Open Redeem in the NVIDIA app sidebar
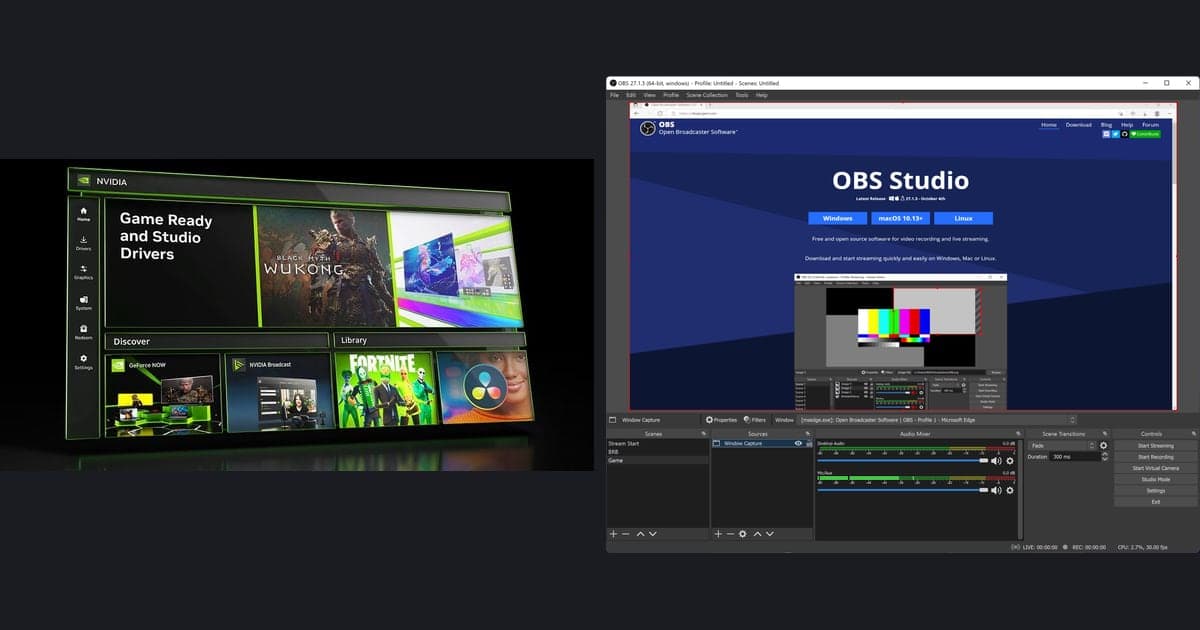 [x=83, y=331]
